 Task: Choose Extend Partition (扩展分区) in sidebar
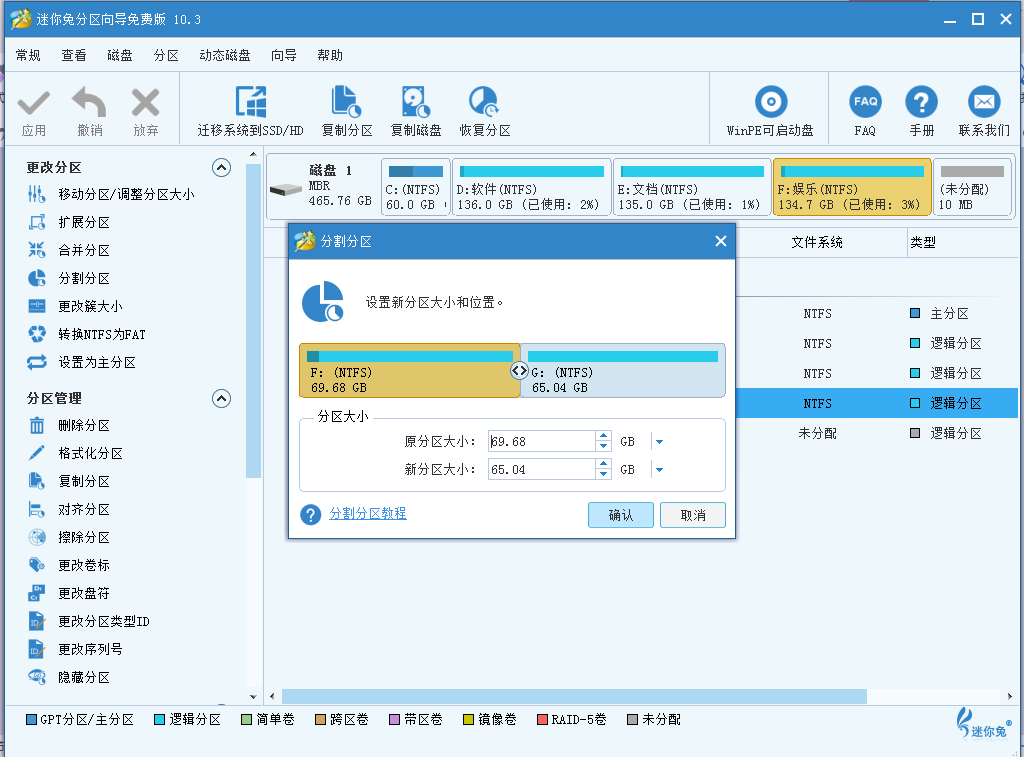(x=84, y=222)
